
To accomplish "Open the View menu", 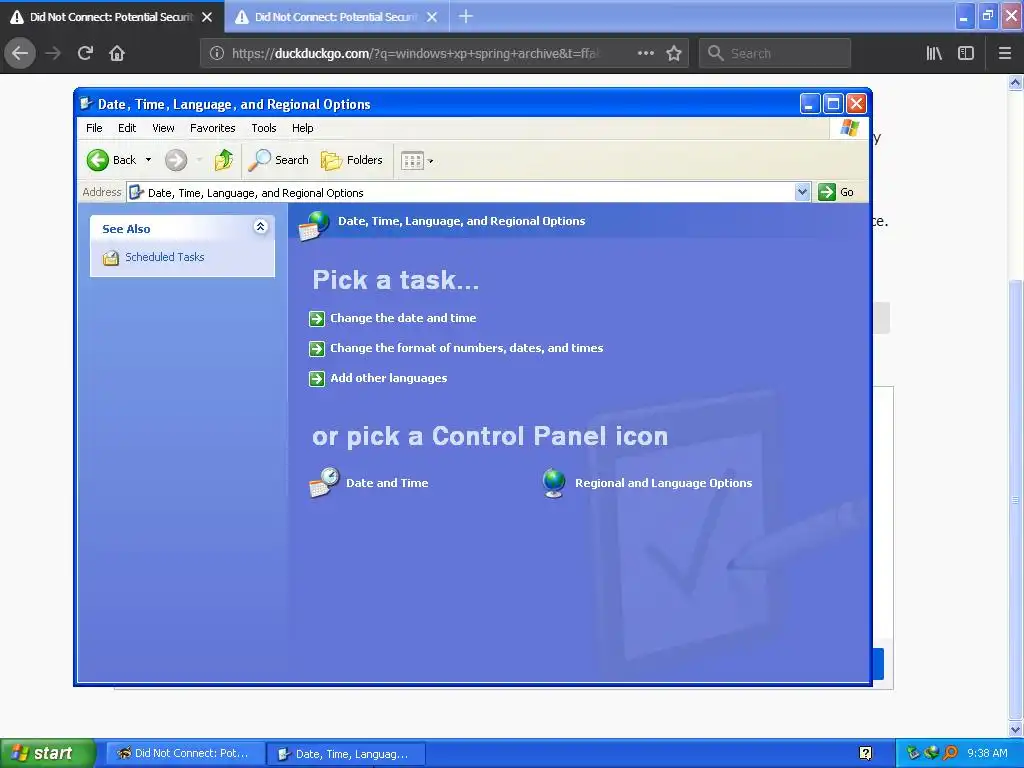I will click(163, 128).
